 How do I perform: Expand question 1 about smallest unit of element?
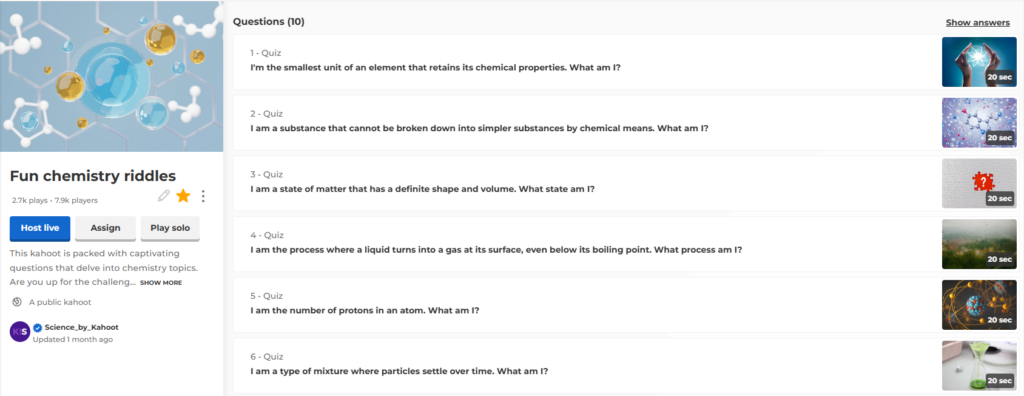(587, 62)
